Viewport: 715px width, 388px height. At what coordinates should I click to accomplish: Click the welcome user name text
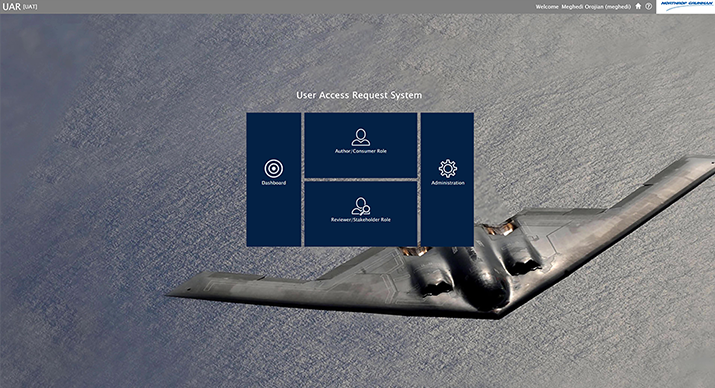(x=583, y=7)
